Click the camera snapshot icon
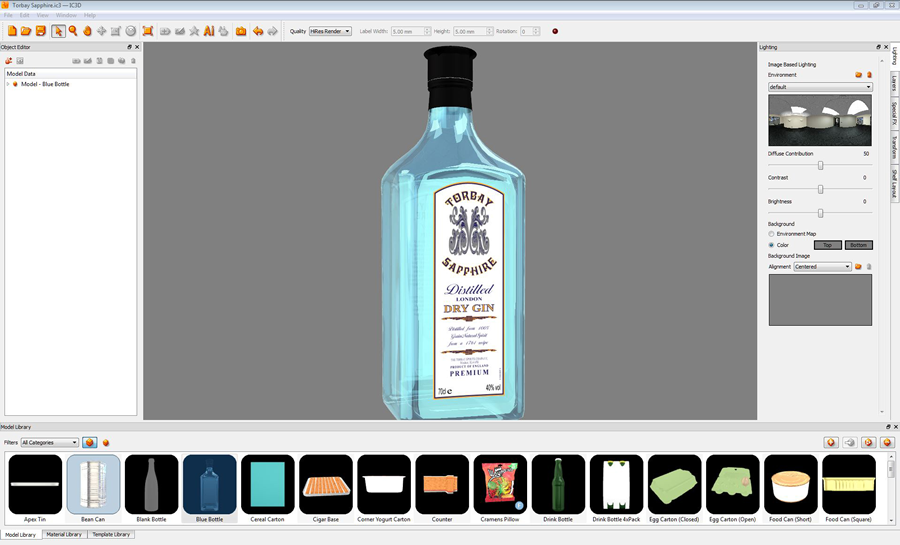This screenshot has height=545, width=900. 241,31
